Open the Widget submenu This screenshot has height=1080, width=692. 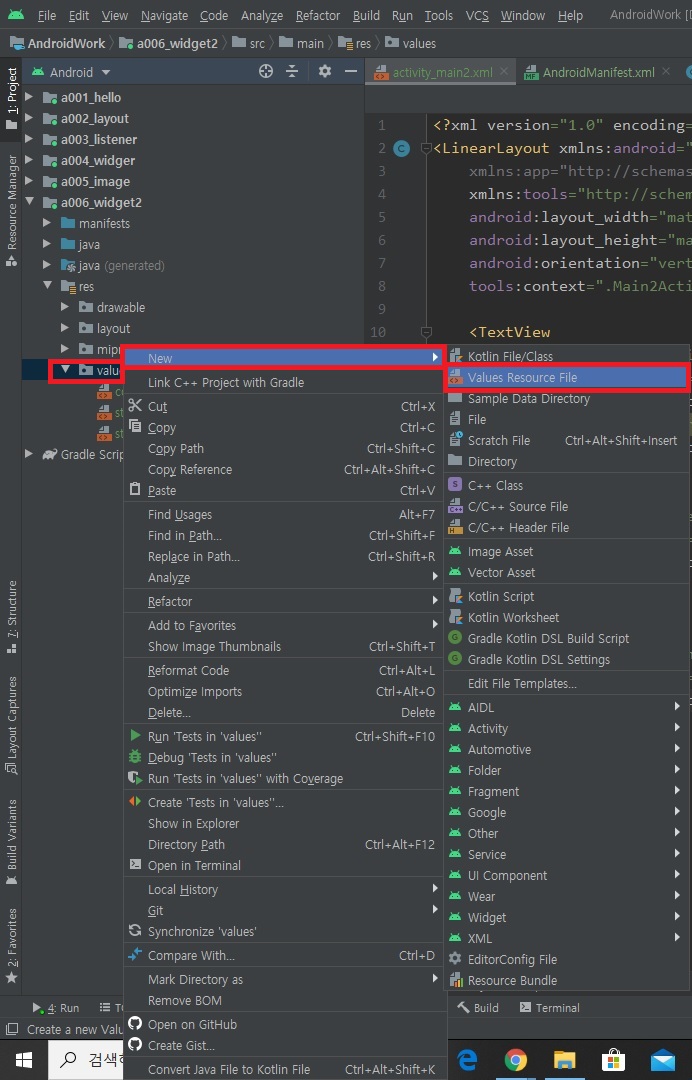pyautogui.click(x=567, y=917)
